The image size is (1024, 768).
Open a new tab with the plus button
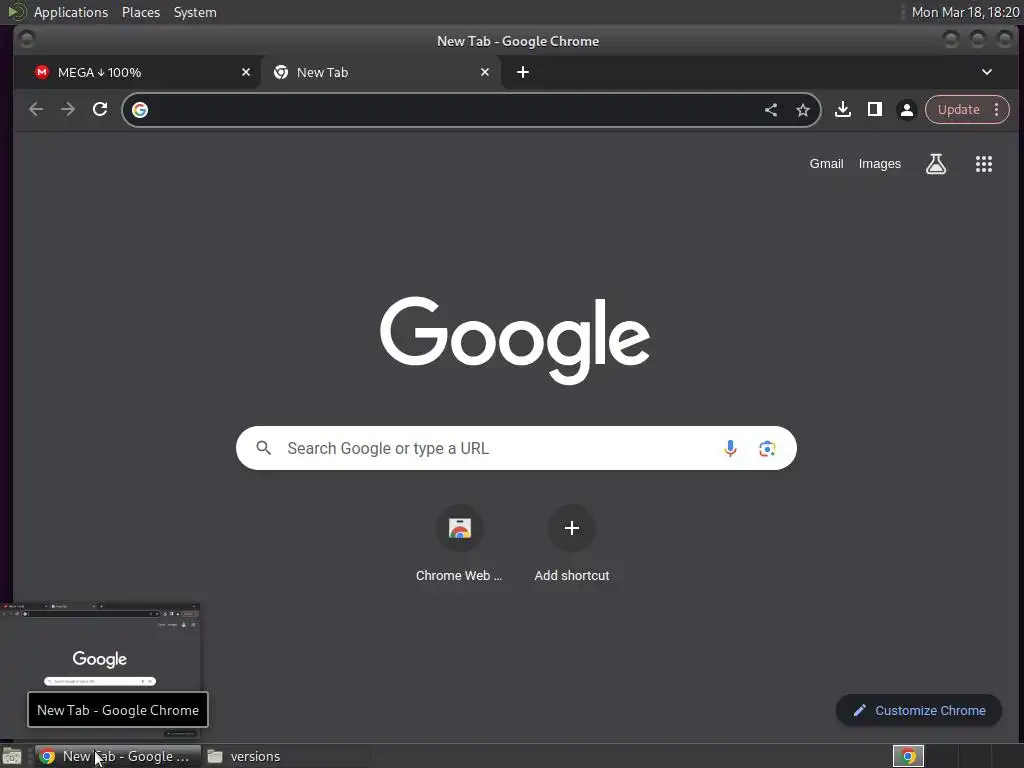522,72
